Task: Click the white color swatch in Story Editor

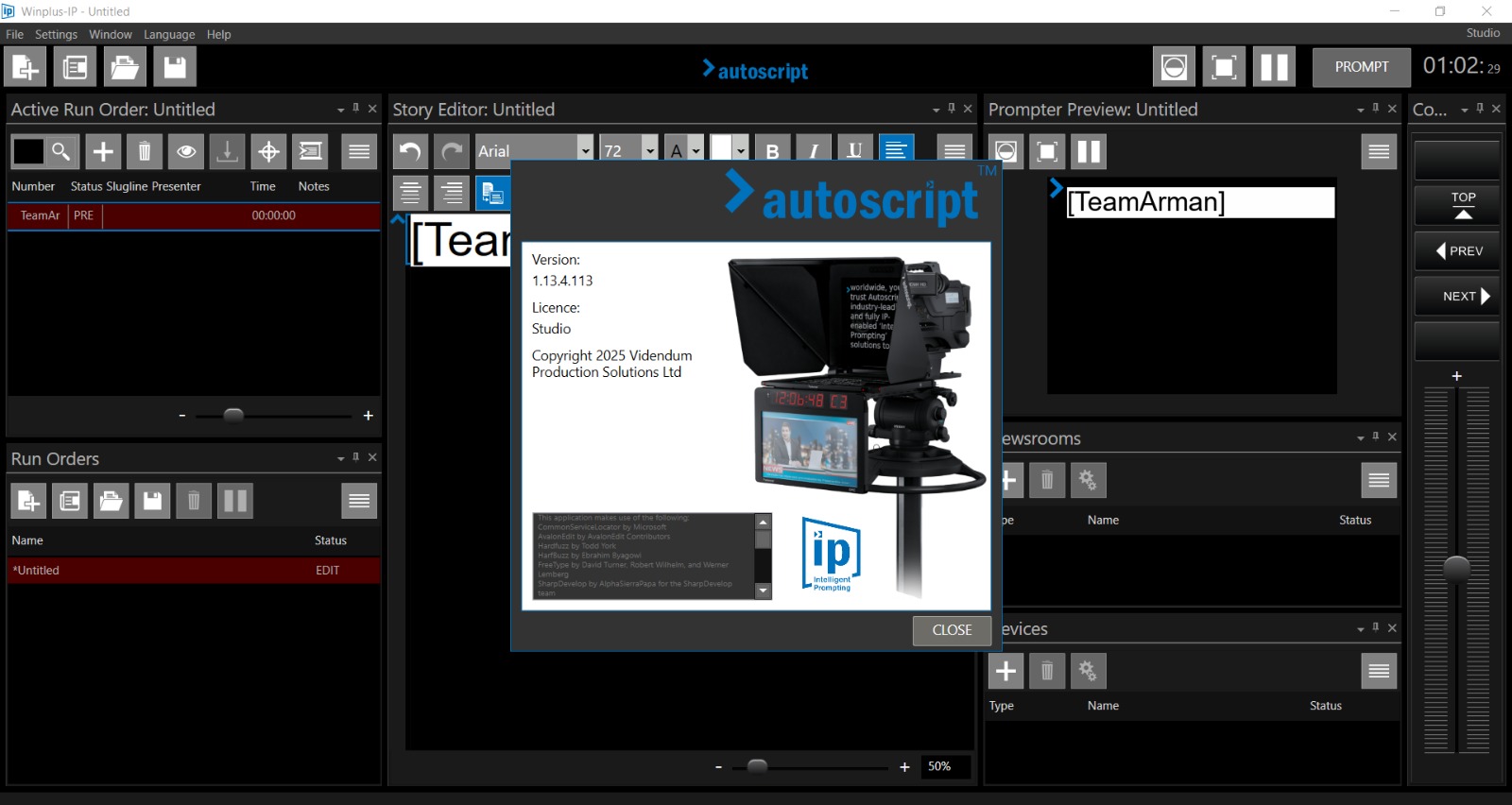Action: pyautogui.click(x=721, y=149)
